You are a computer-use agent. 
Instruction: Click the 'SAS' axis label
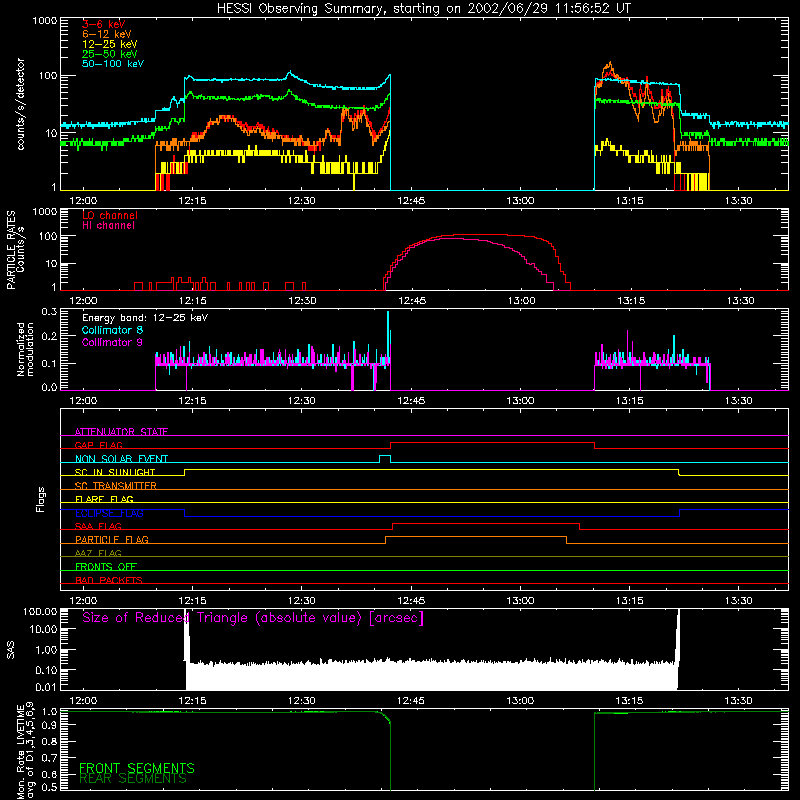tap(10, 650)
